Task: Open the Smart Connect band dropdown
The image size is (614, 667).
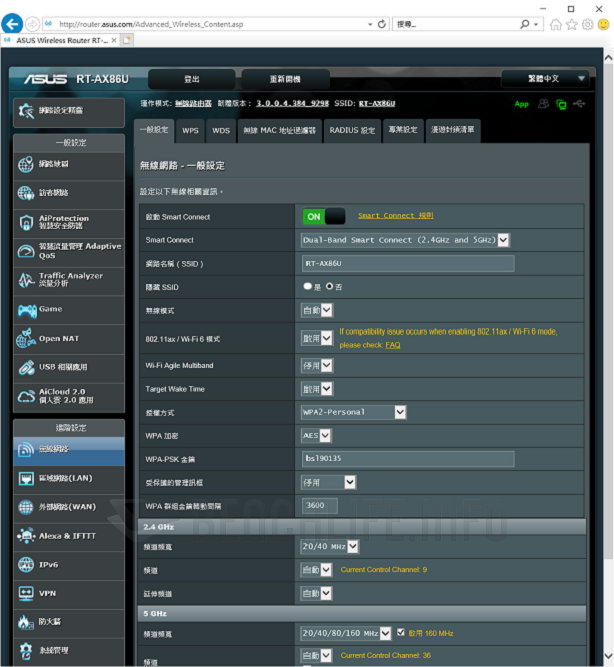Action: [x=405, y=240]
